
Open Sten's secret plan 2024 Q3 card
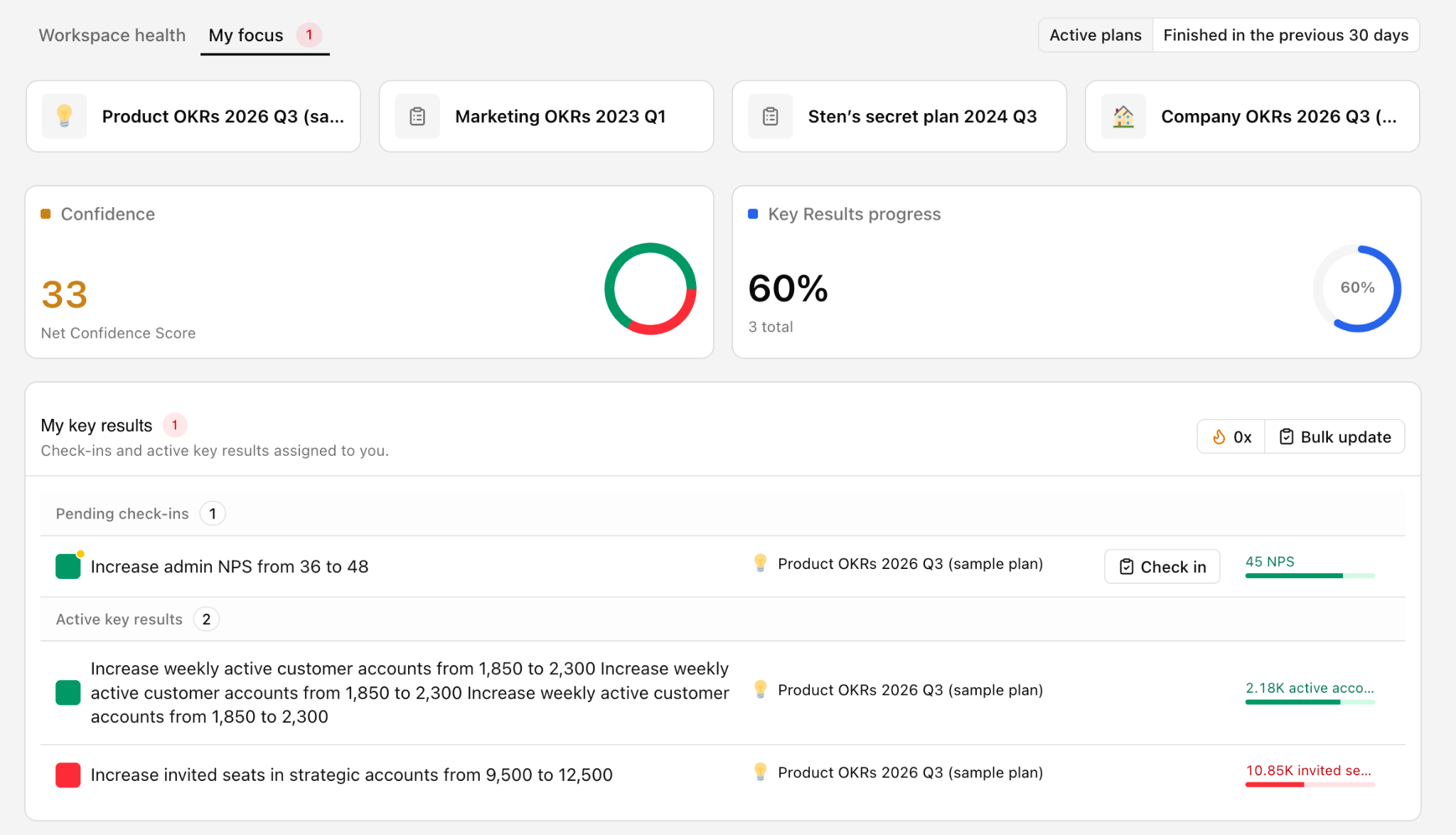[x=899, y=116]
